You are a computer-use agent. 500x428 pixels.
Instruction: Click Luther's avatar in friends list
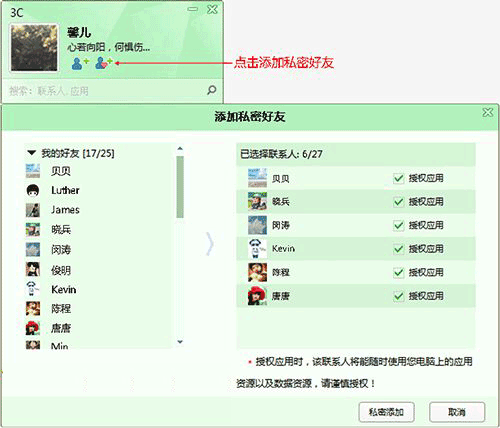pos(33,190)
